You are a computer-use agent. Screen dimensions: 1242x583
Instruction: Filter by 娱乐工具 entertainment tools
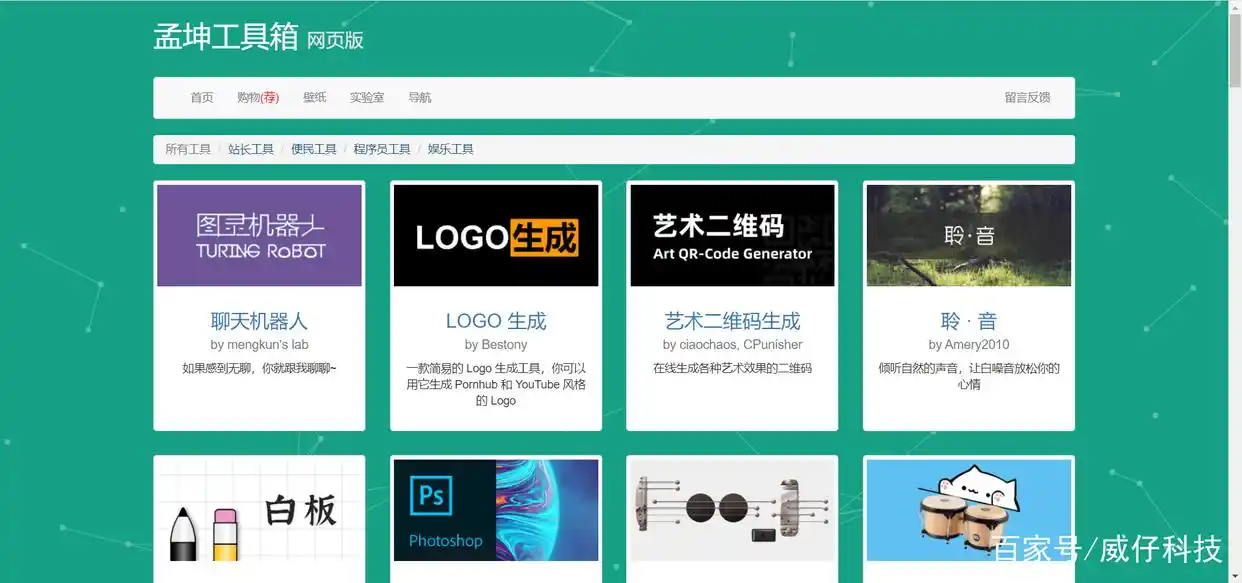450,148
